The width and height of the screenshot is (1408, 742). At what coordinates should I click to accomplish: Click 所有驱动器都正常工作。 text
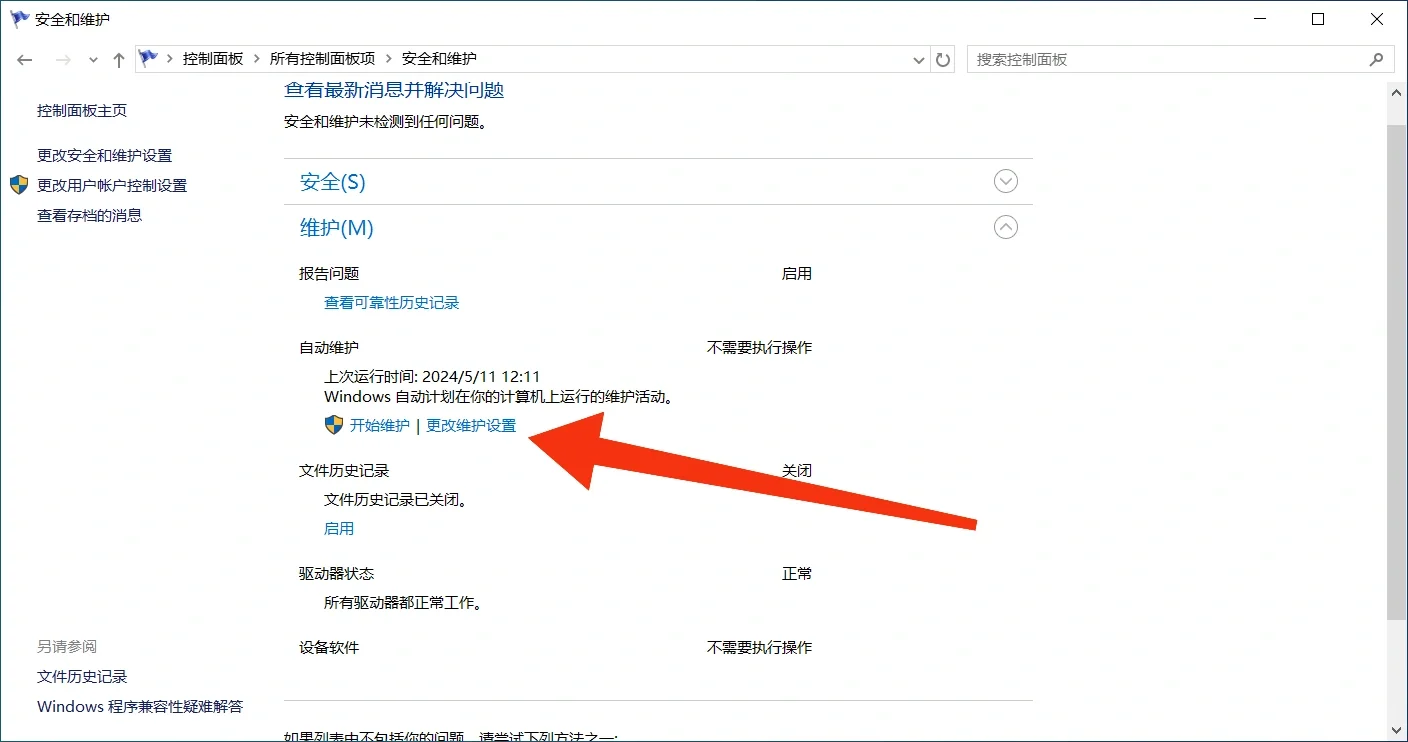coord(403,604)
